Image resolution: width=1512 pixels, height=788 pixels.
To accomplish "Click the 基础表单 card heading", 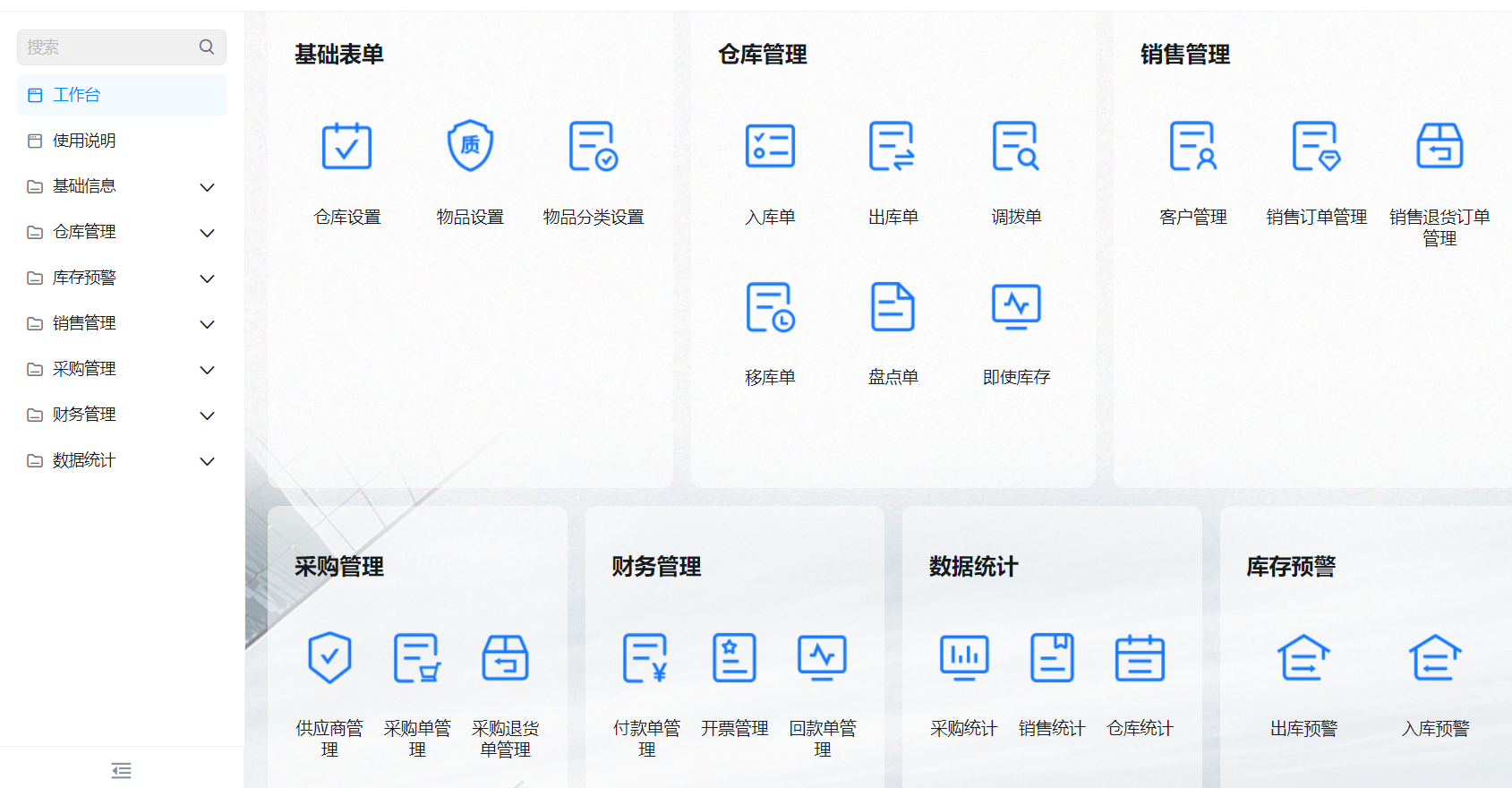I will 339,55.
